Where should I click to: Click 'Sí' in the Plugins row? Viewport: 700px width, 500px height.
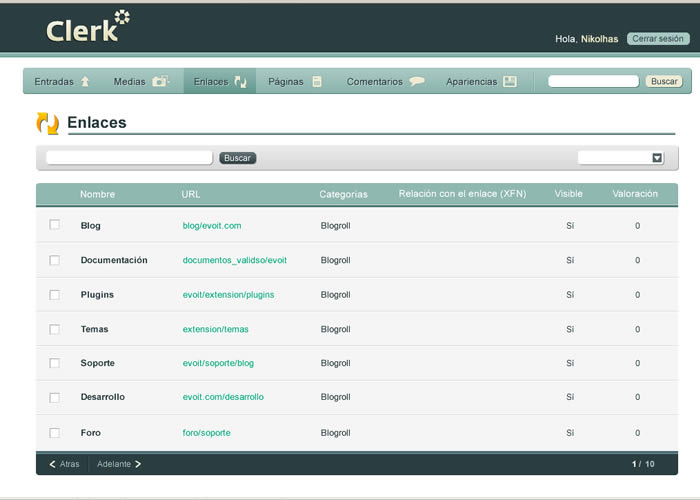570,295
